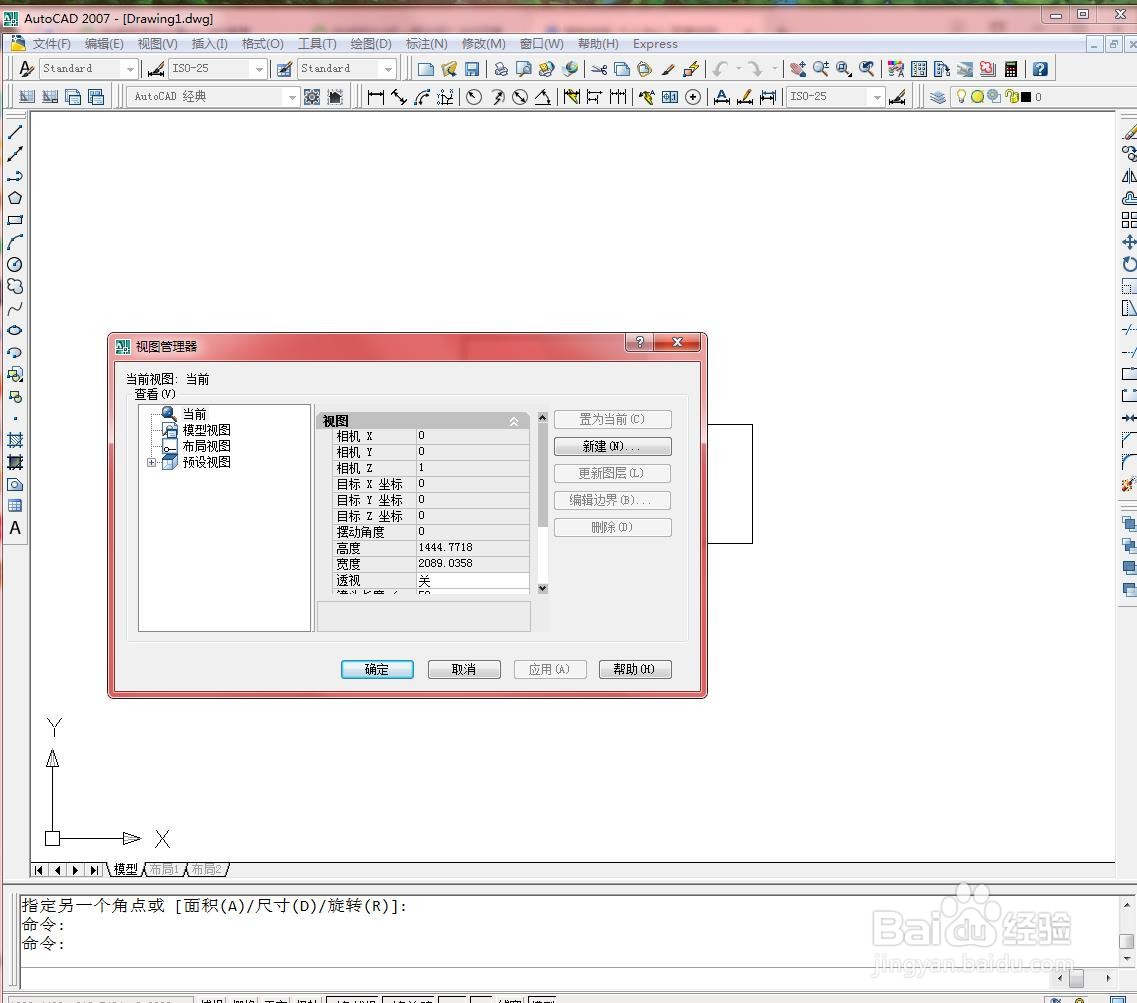Select 布局视图 in view tree
Image resolution: width=1137 pixels, height=1003 pixels.
206,446
